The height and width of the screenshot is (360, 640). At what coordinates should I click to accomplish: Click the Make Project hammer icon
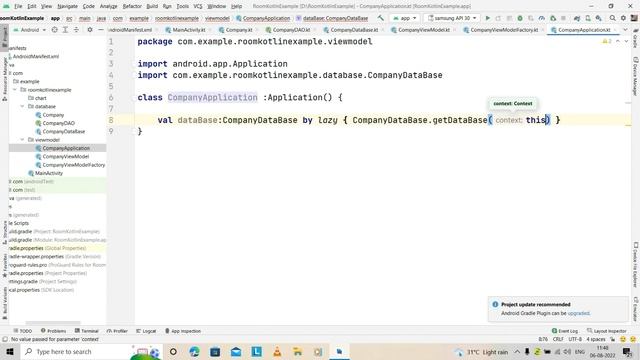click(x=380, y=18)
